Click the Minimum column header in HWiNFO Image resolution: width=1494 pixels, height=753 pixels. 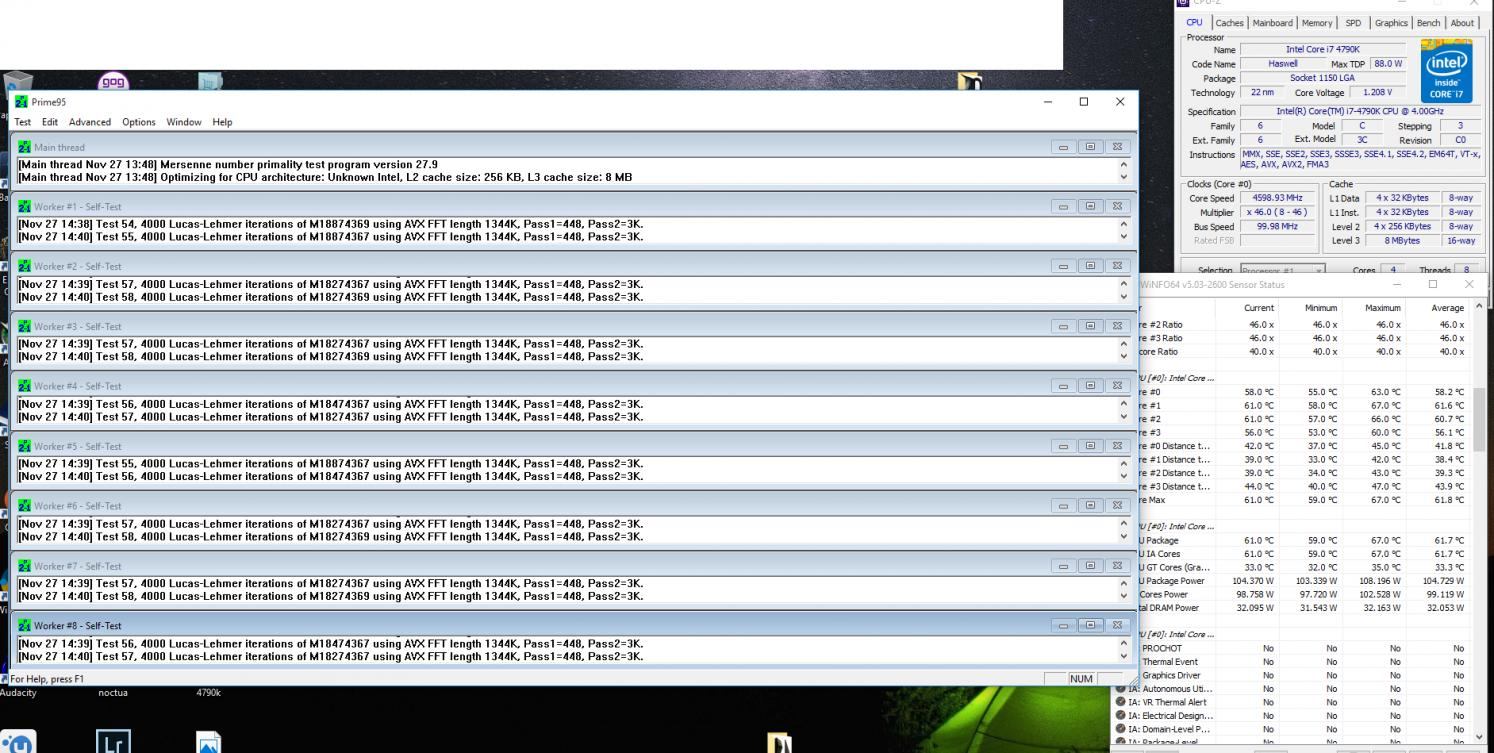(x=1321, y=308)
